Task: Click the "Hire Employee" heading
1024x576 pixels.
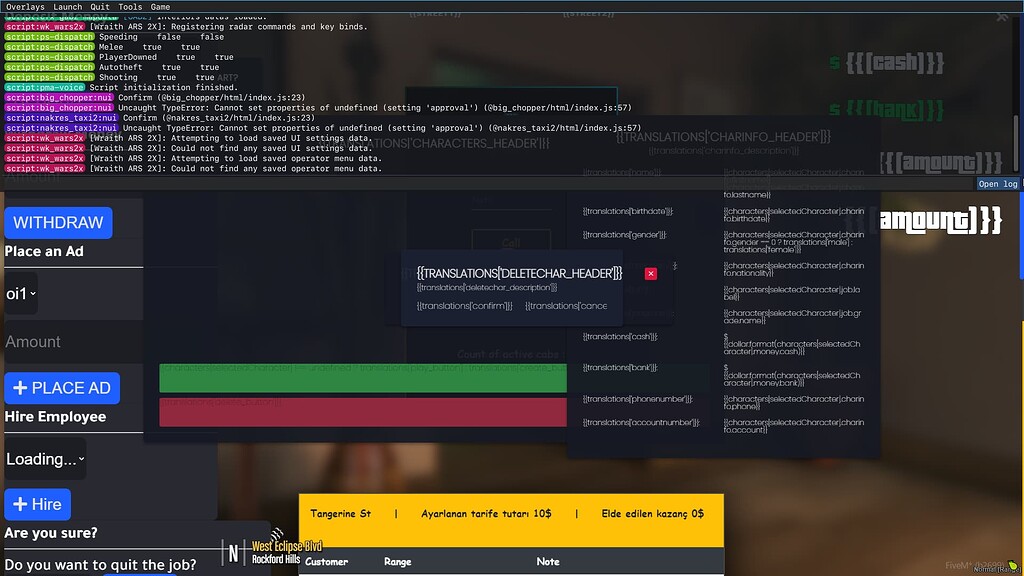Action: point(55,417)
